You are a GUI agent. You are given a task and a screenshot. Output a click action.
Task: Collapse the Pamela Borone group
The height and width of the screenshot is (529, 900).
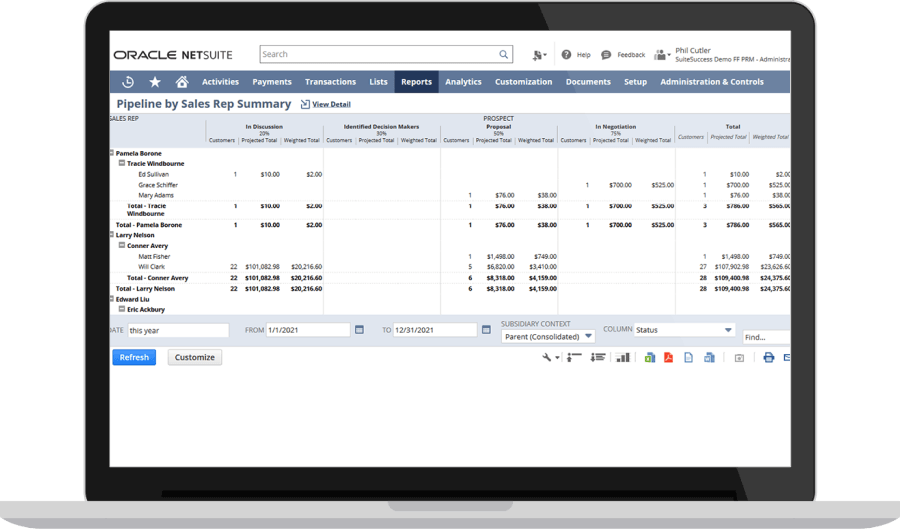[111, 153]
